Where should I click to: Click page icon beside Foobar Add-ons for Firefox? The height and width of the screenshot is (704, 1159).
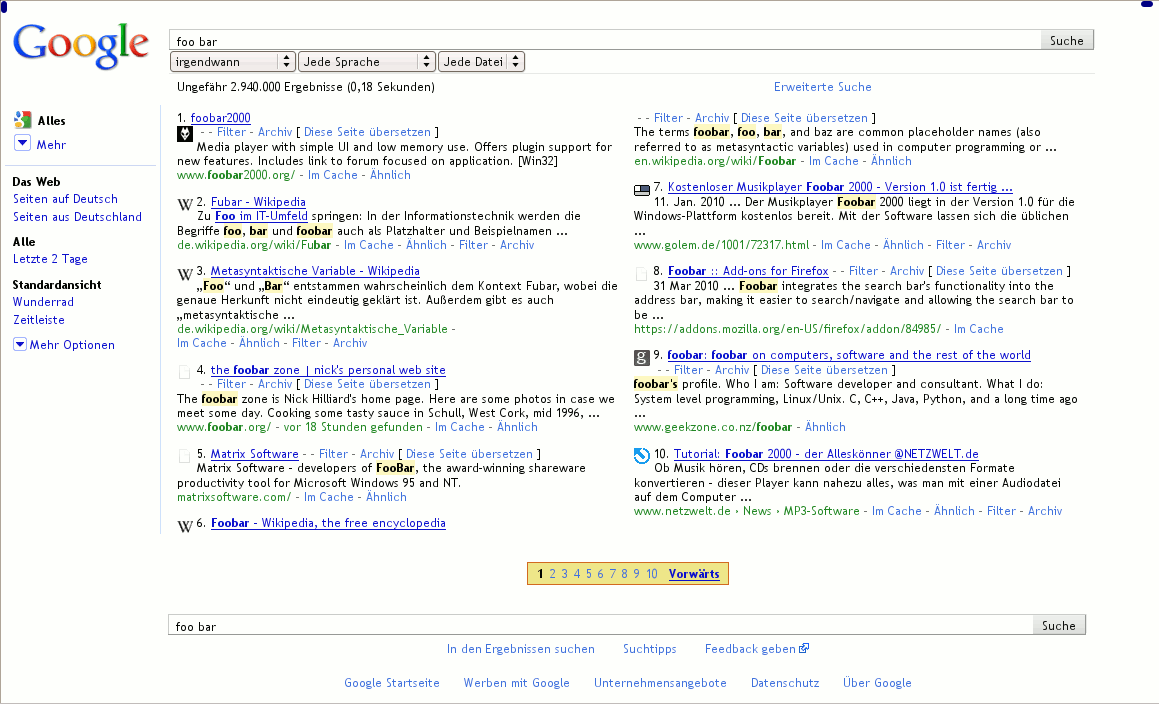642,274
